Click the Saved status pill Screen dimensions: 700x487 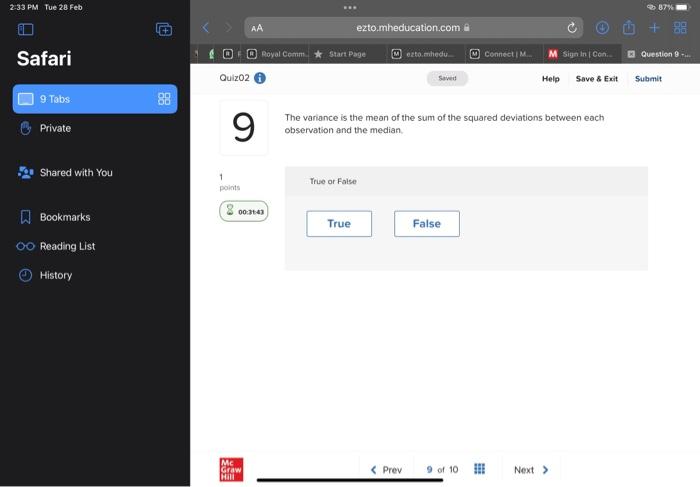click(x=447, y=78)
